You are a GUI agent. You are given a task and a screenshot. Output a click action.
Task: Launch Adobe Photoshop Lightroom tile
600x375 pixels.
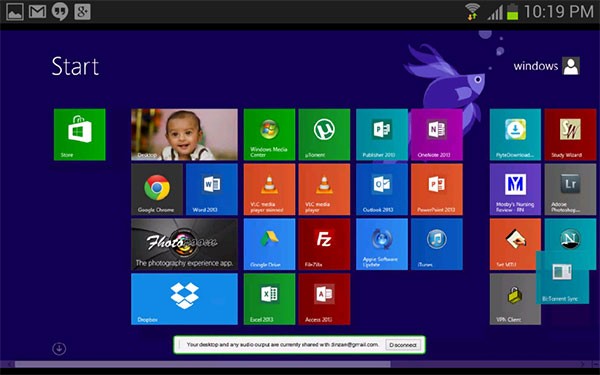tap(570, 189)
